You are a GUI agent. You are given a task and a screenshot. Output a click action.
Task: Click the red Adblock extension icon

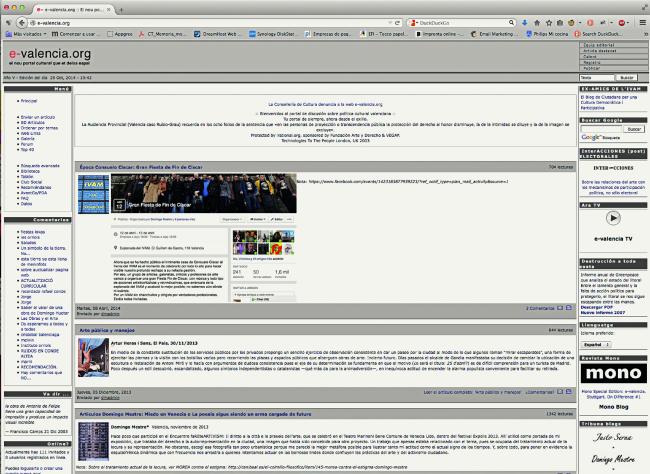622,23
